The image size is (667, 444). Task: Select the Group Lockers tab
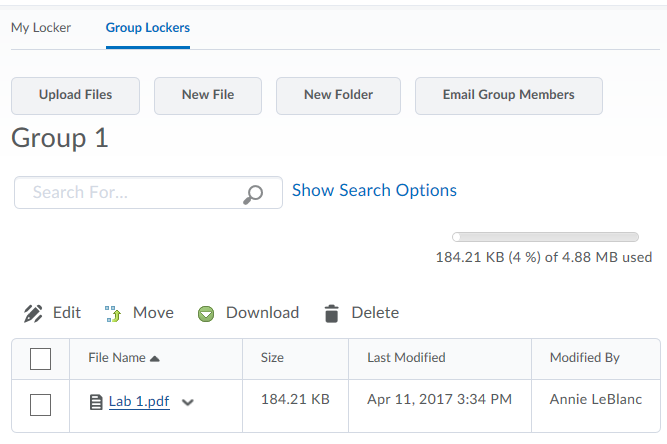click(148, 27)
